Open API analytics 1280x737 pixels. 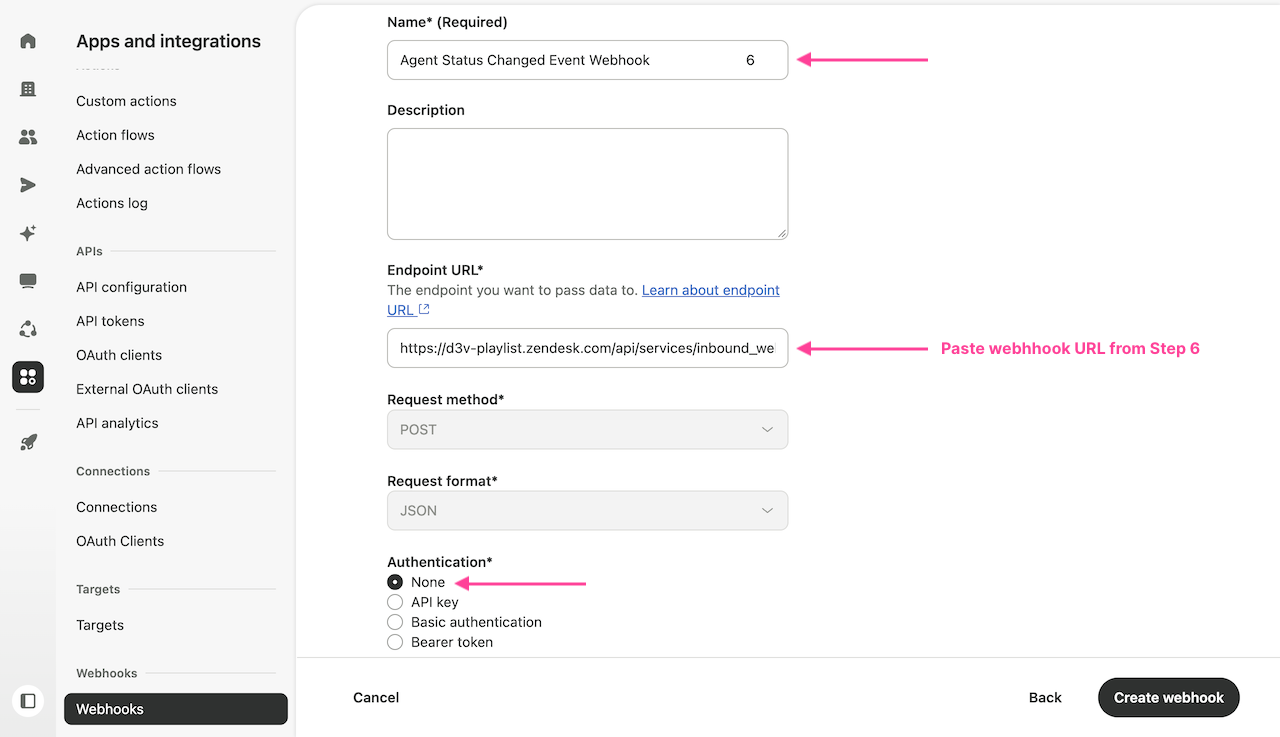(117, 423)
